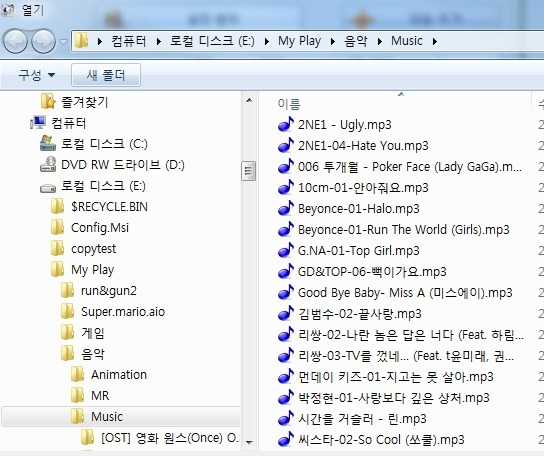The width and height of the screenshot is (544, 456).
Task: Click the navigation pane scroll-up arrow
Action: pos(249,100)
